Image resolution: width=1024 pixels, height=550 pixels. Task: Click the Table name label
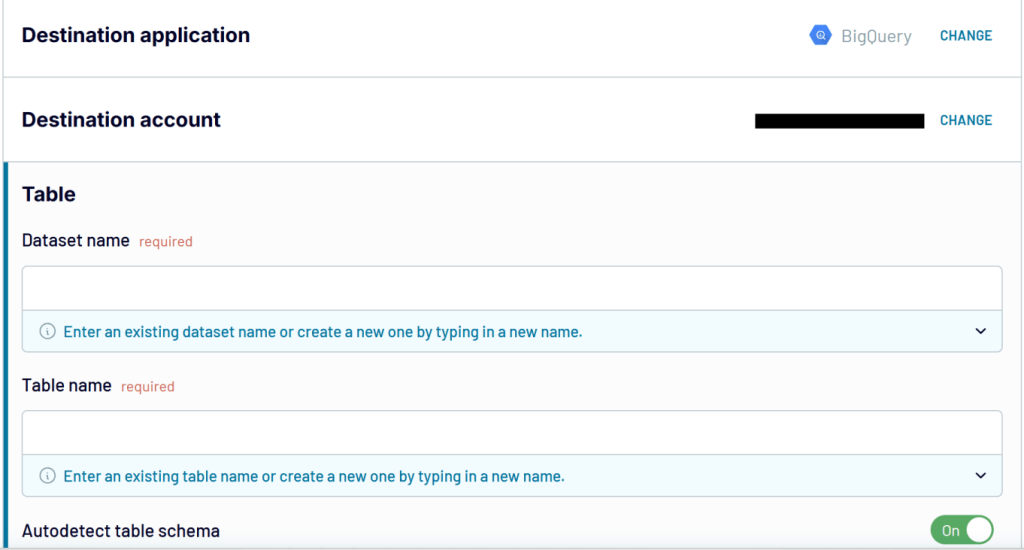point(67,385)
